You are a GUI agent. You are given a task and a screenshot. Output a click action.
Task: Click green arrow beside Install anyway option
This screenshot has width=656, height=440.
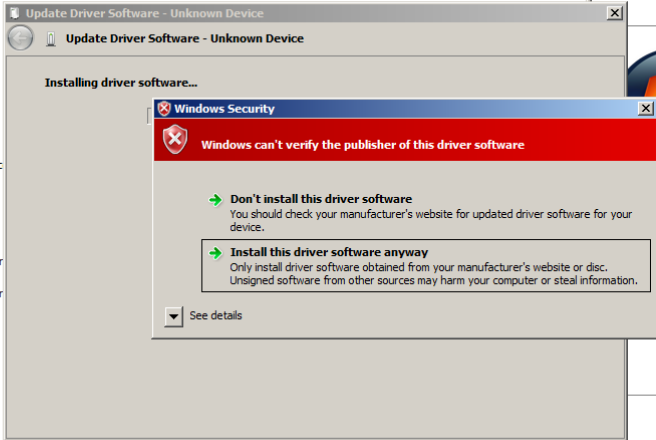[215, 253]
